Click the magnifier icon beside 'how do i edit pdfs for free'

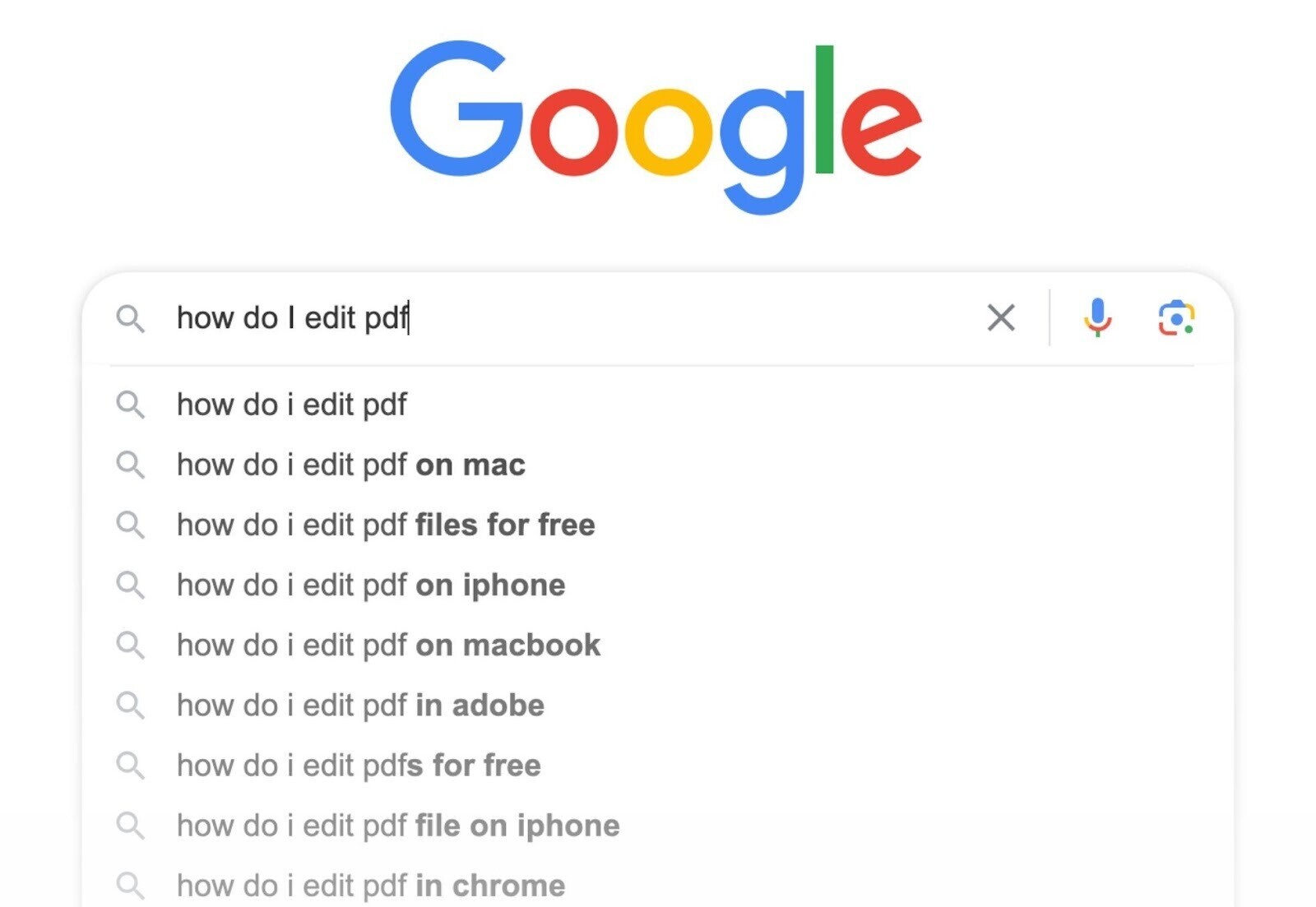coord(131,765)
